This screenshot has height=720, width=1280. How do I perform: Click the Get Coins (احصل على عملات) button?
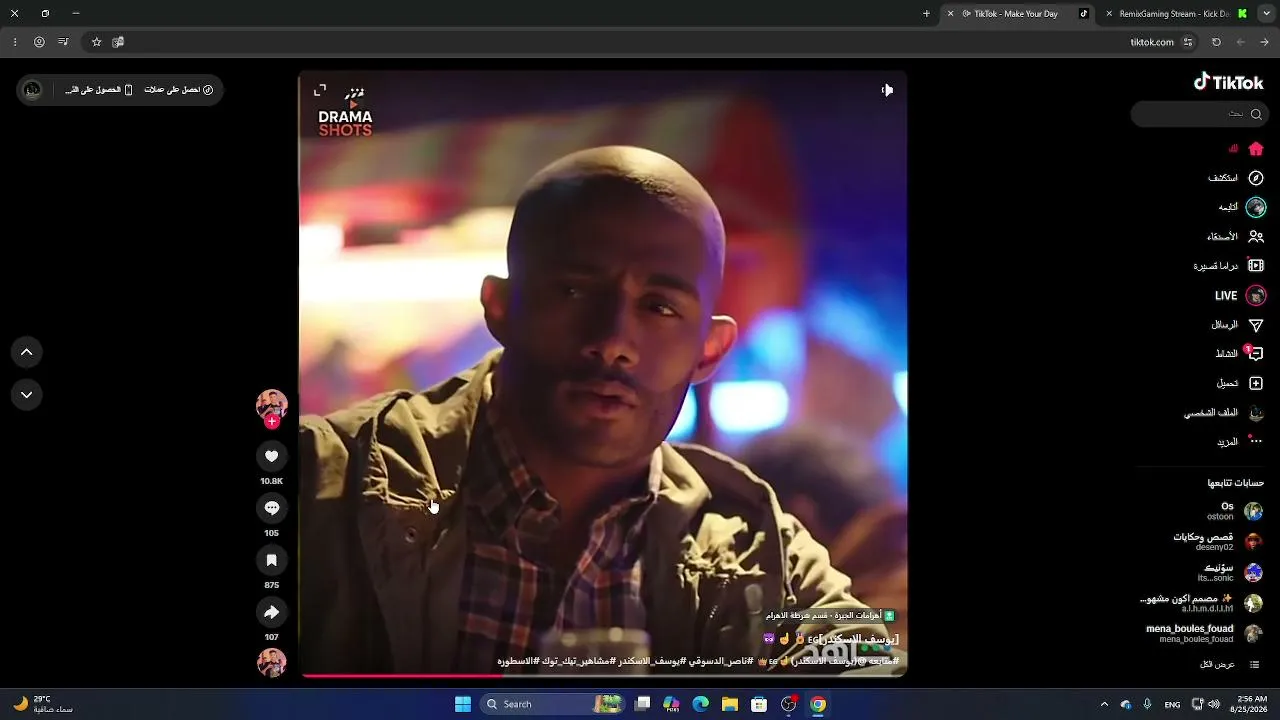tap(179, 90)
